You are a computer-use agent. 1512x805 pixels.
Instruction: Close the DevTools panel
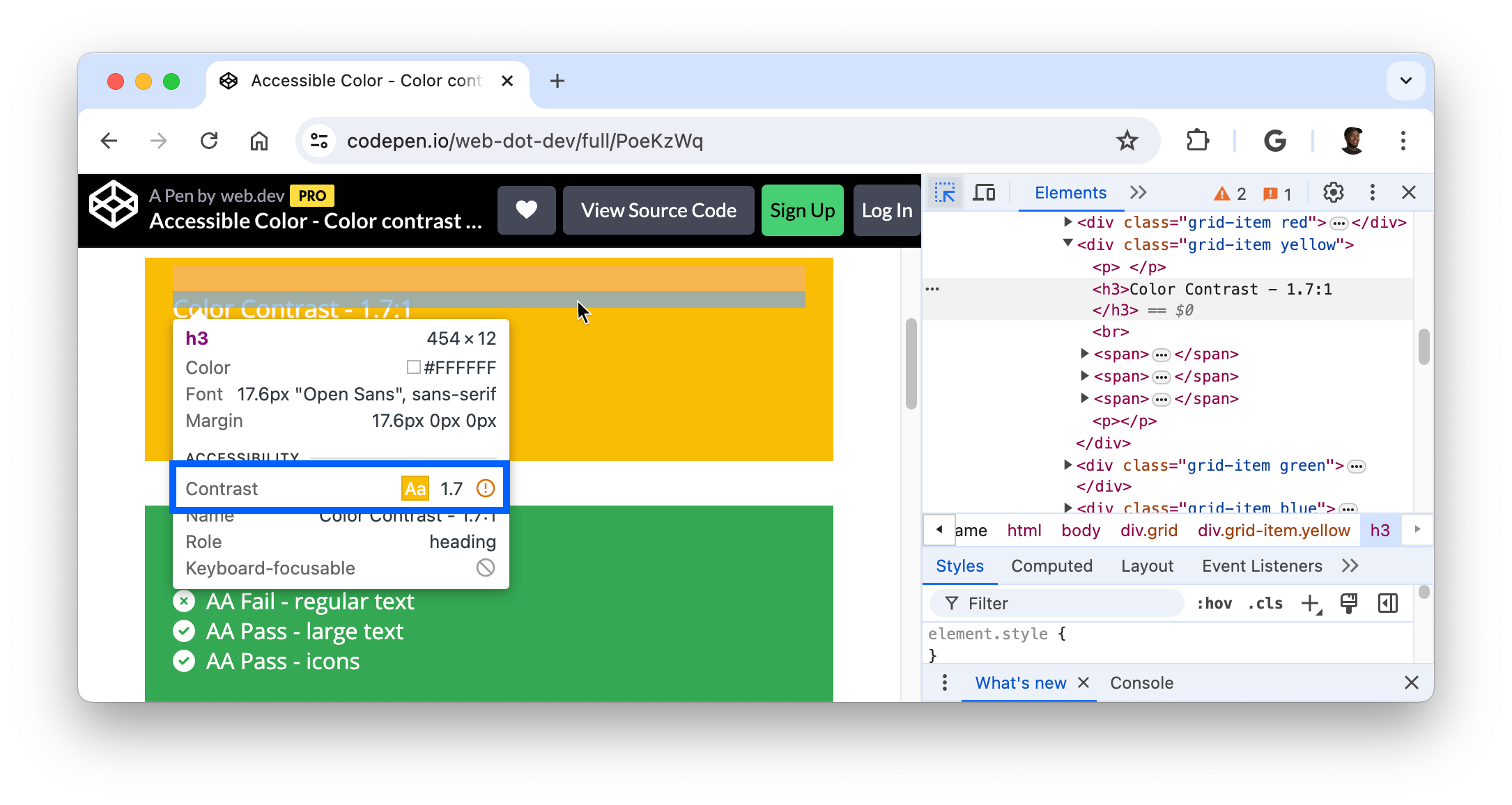click(x=1409, y=192)
